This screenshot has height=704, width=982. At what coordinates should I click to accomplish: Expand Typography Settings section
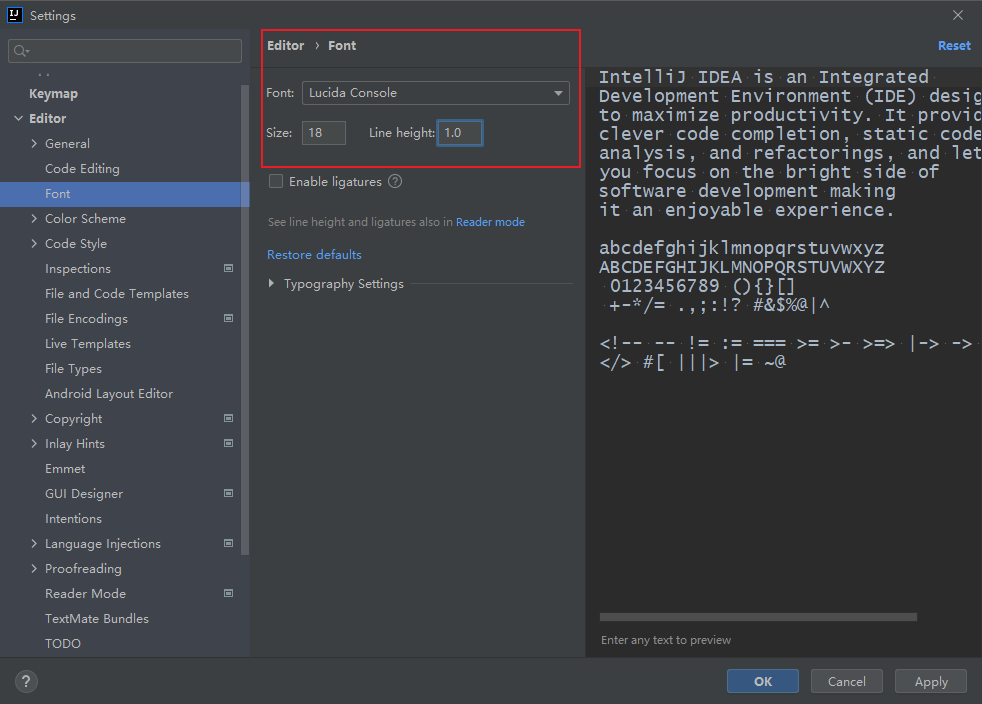(271, 284)
